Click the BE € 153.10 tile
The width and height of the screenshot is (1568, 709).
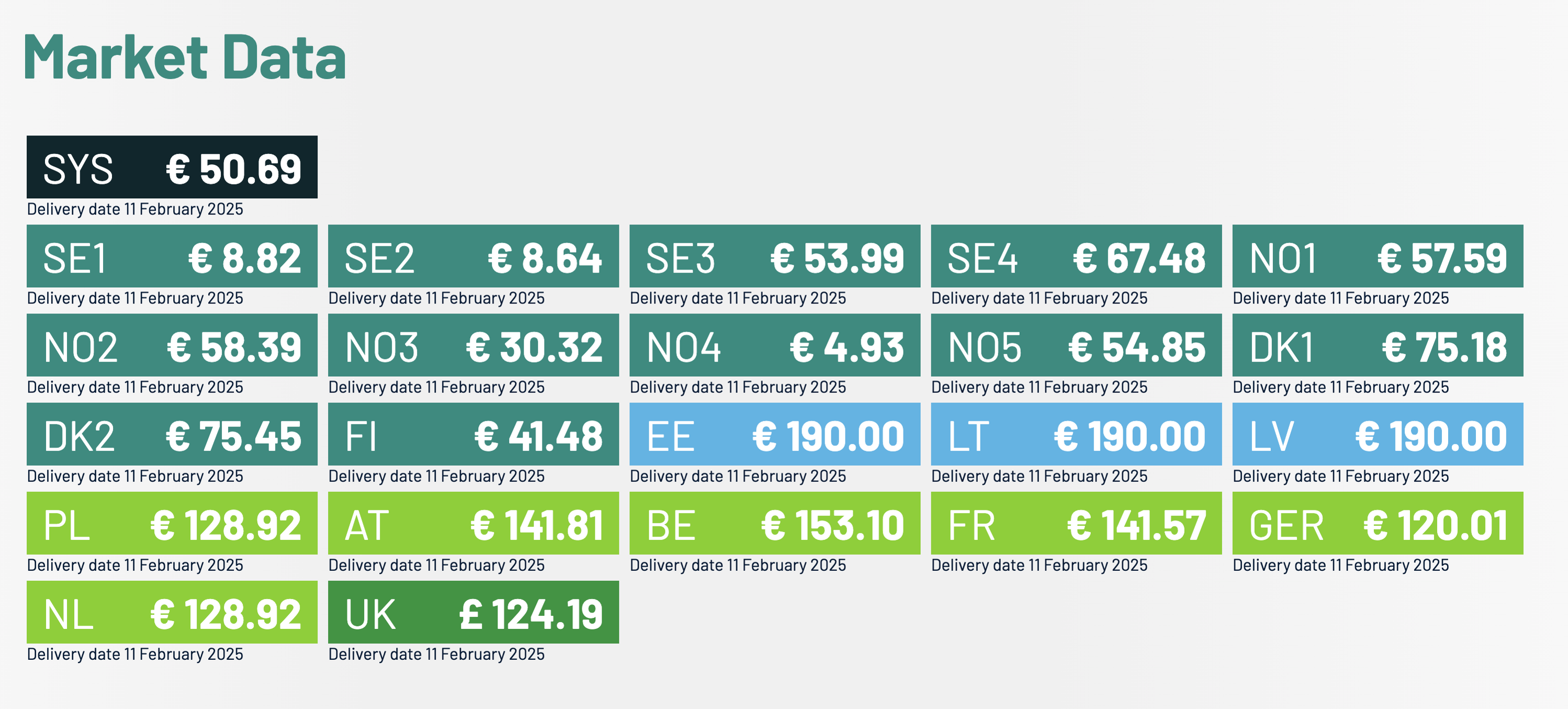tap(774, 522)
